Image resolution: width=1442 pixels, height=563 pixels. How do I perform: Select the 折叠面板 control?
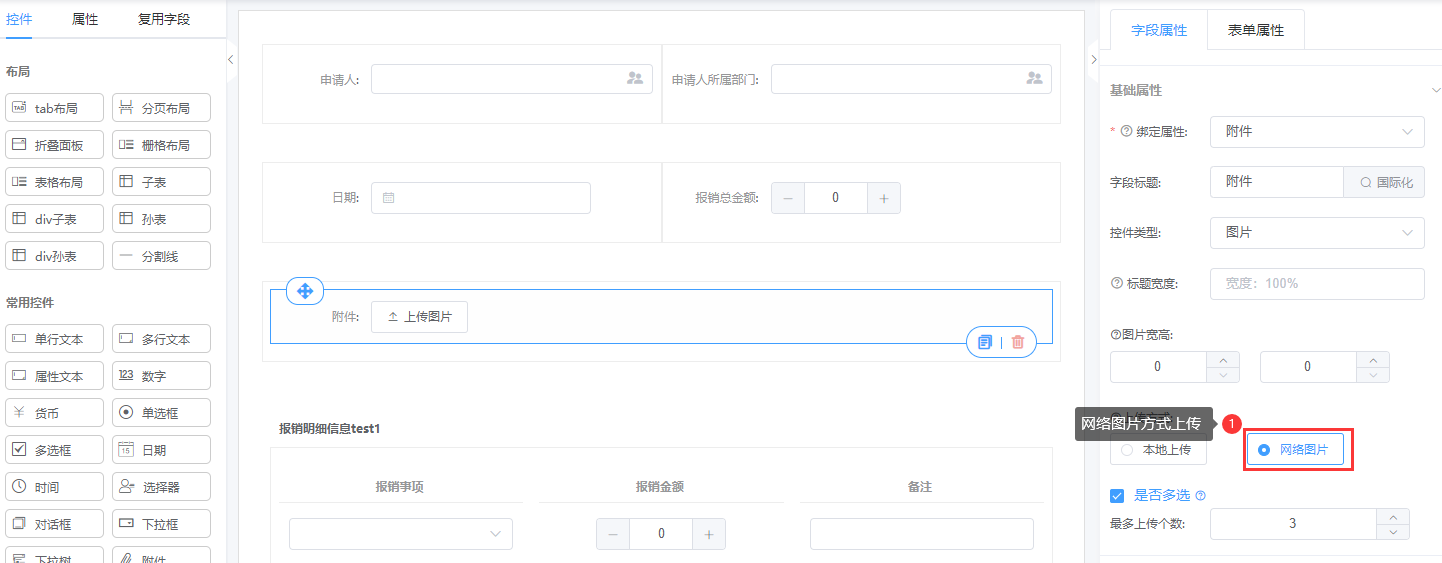pos(54,145)
